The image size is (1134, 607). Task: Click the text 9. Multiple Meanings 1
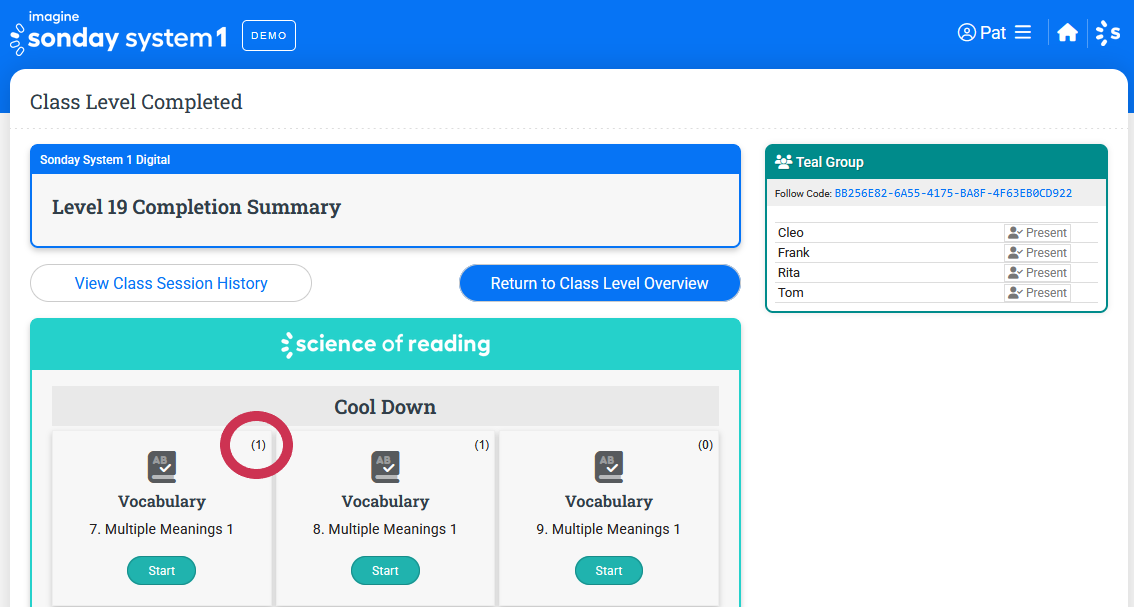(x=608, y=529)
